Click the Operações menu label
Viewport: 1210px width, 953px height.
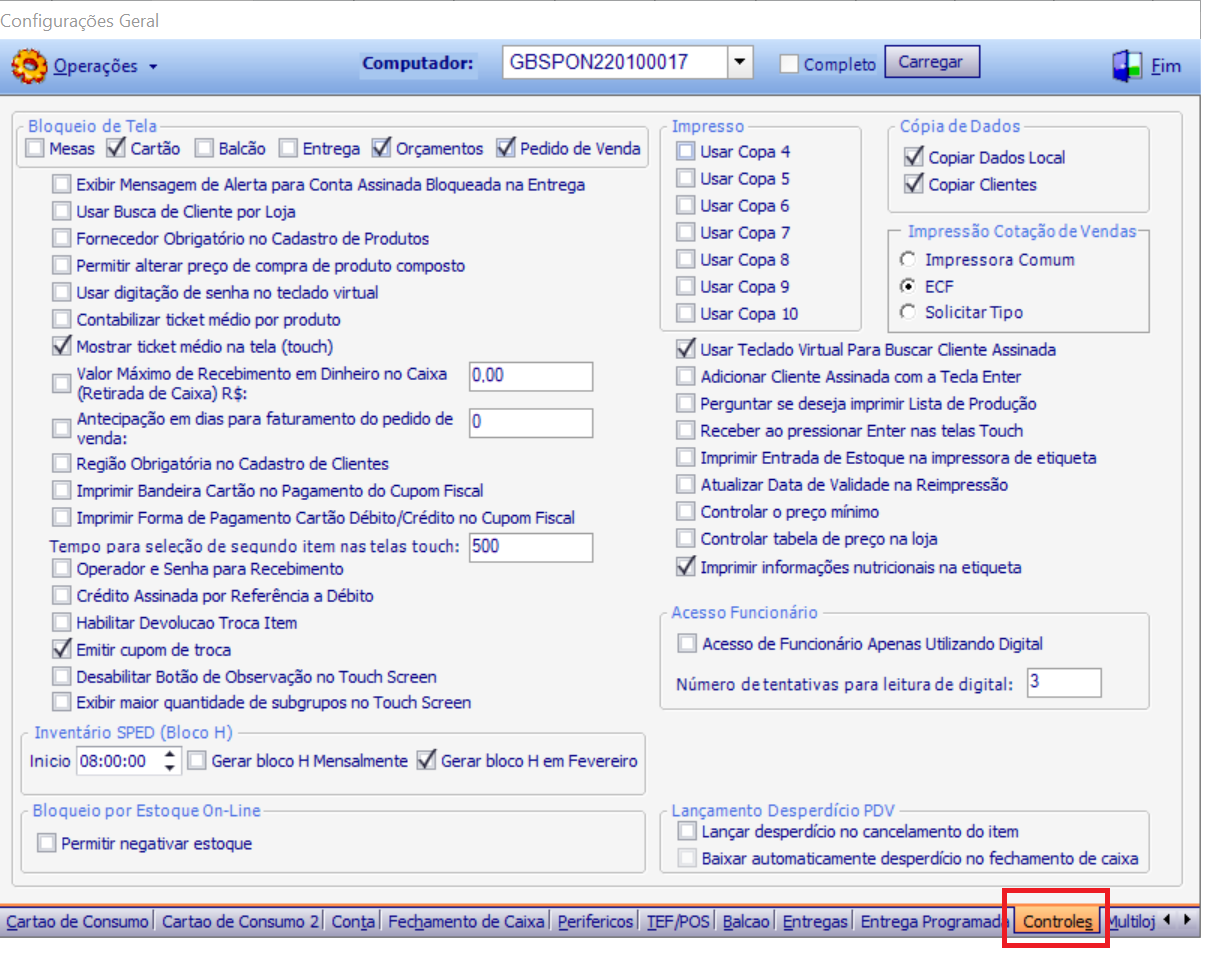(96, 67)
